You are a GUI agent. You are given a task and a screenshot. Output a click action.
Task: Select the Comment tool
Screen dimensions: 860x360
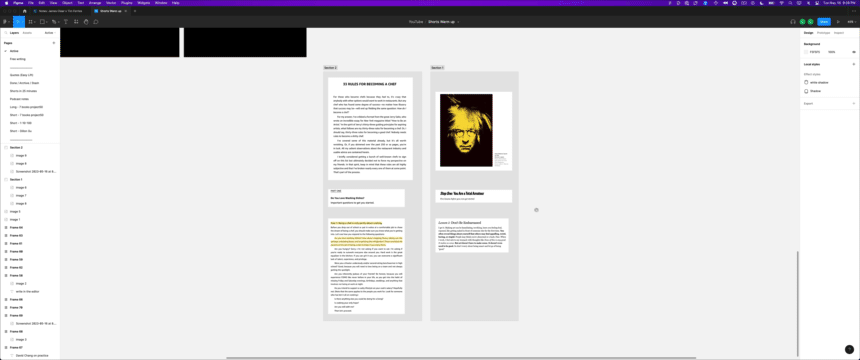pyautogui.click(x=96, y=22)
